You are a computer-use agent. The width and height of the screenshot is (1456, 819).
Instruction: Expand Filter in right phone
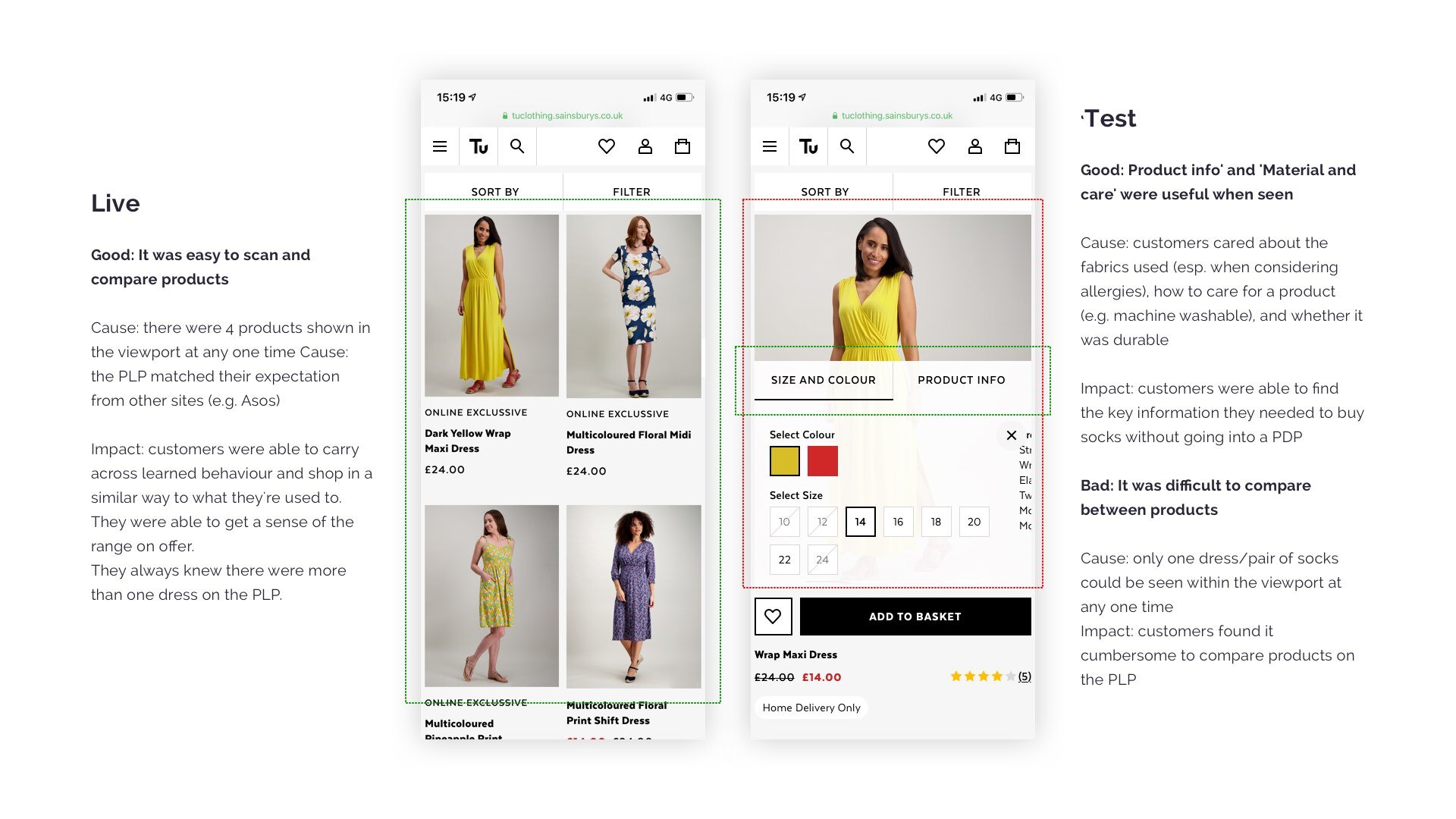click(961, 192)
